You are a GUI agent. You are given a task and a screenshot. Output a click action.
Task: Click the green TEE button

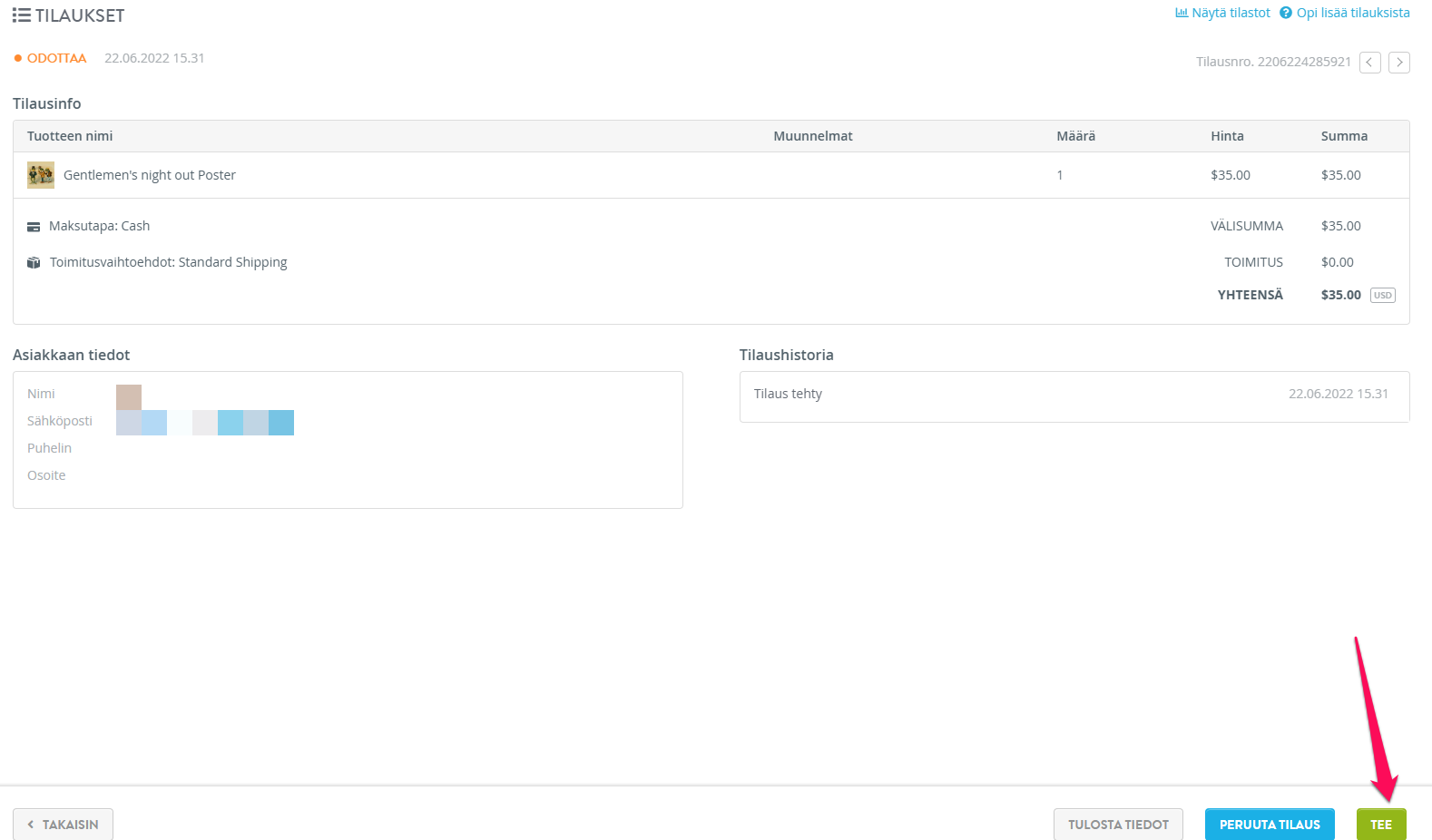tap(1381, 825)
